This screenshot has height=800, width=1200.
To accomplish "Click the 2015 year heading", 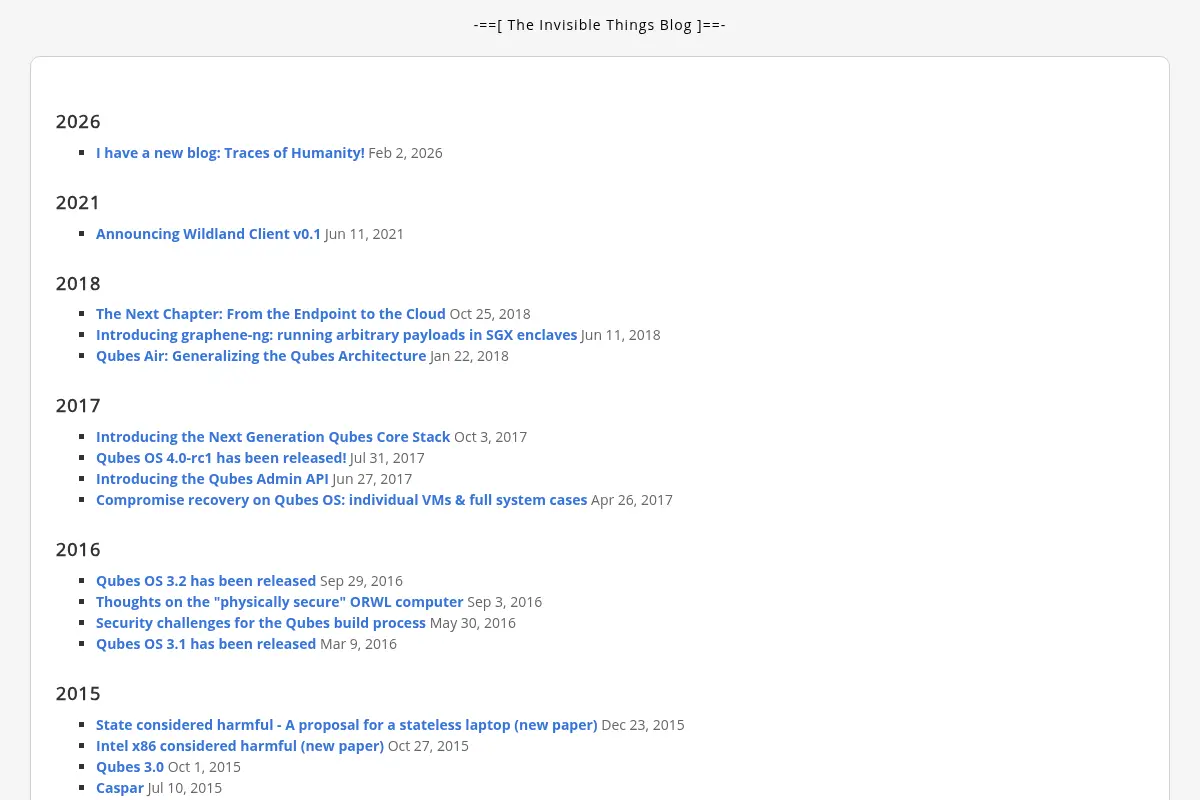I will [78, 694].
